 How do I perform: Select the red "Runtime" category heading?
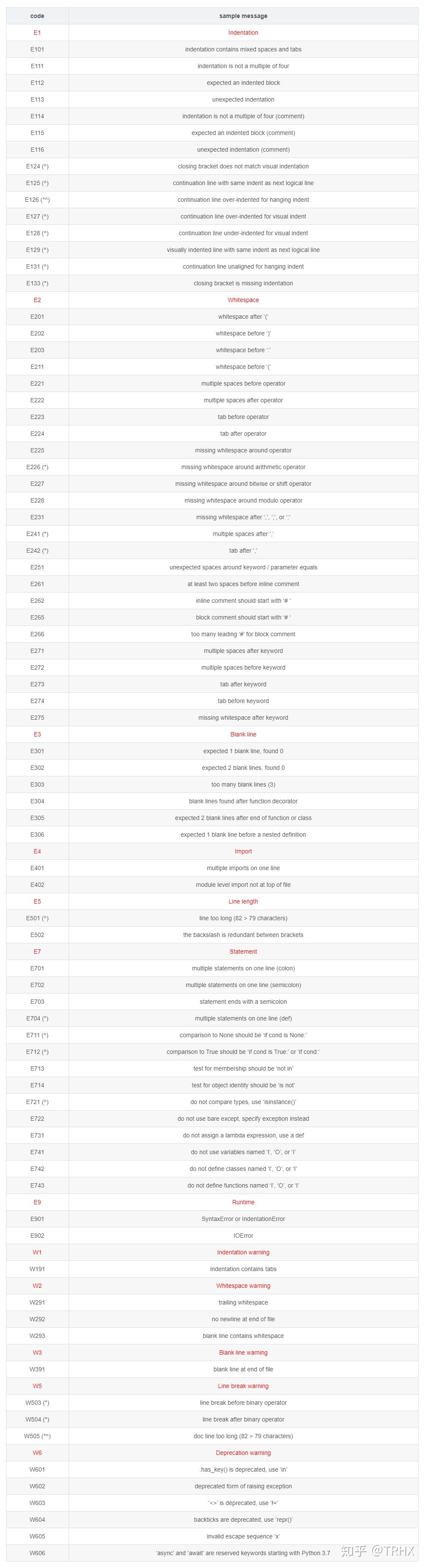click(x=243, y=1202)
